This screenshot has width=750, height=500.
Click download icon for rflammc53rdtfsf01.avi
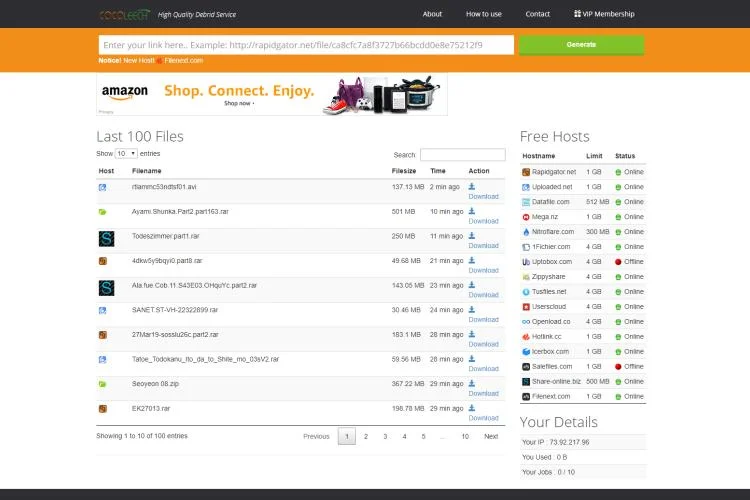pos(472,186)
